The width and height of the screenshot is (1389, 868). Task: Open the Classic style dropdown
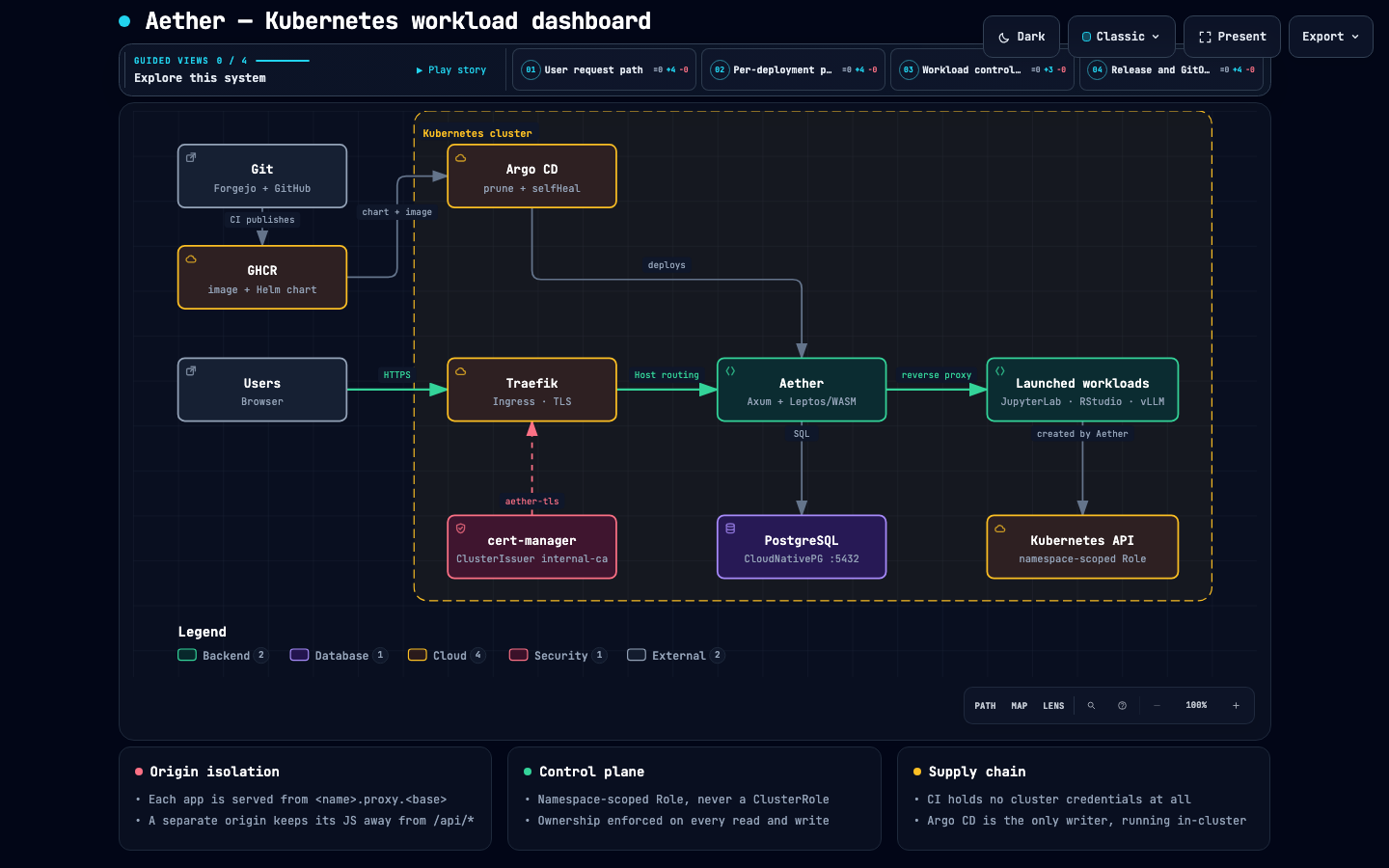pyautogui.click(x=1121, y=37)
